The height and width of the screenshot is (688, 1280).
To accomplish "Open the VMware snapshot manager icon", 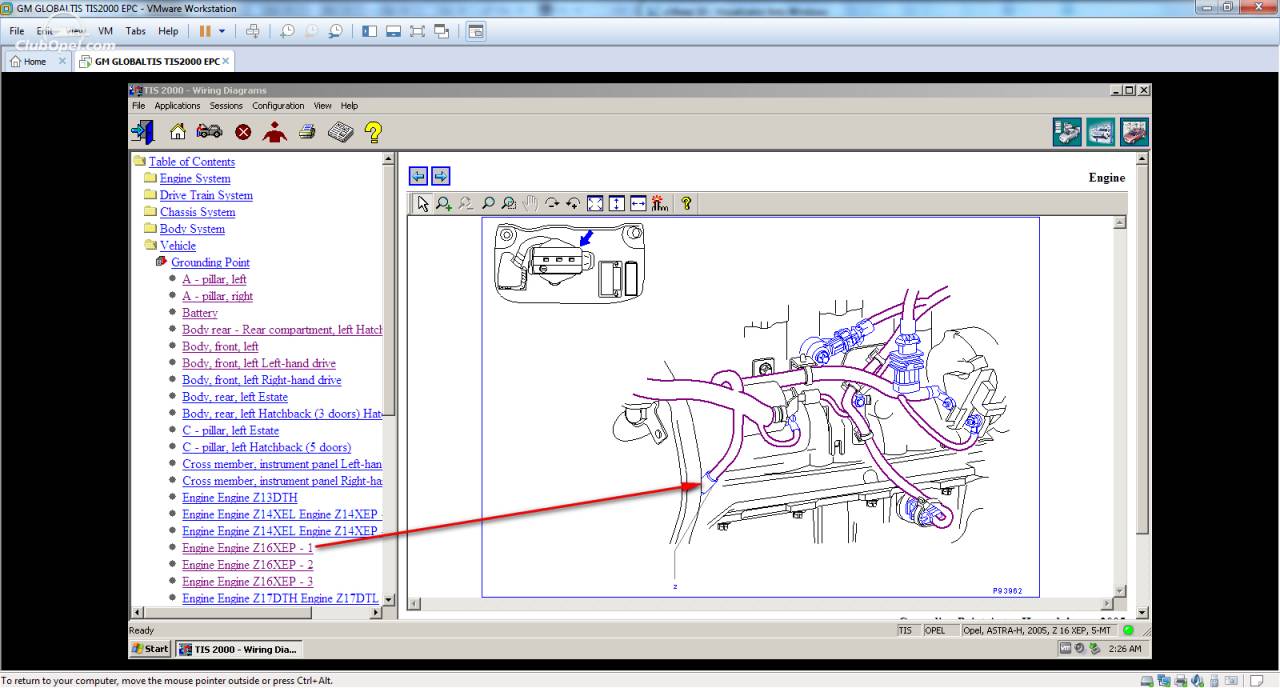I will [335, 31].
